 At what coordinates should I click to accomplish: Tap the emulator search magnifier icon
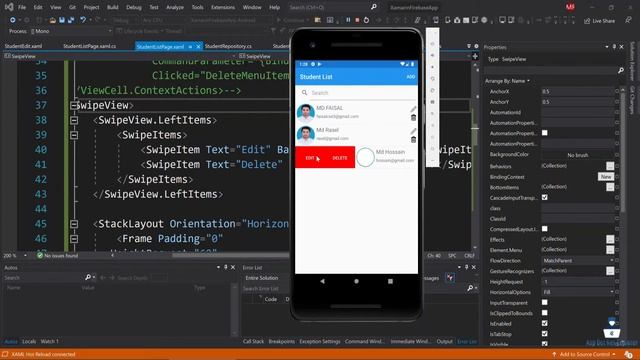click(304, 93)
